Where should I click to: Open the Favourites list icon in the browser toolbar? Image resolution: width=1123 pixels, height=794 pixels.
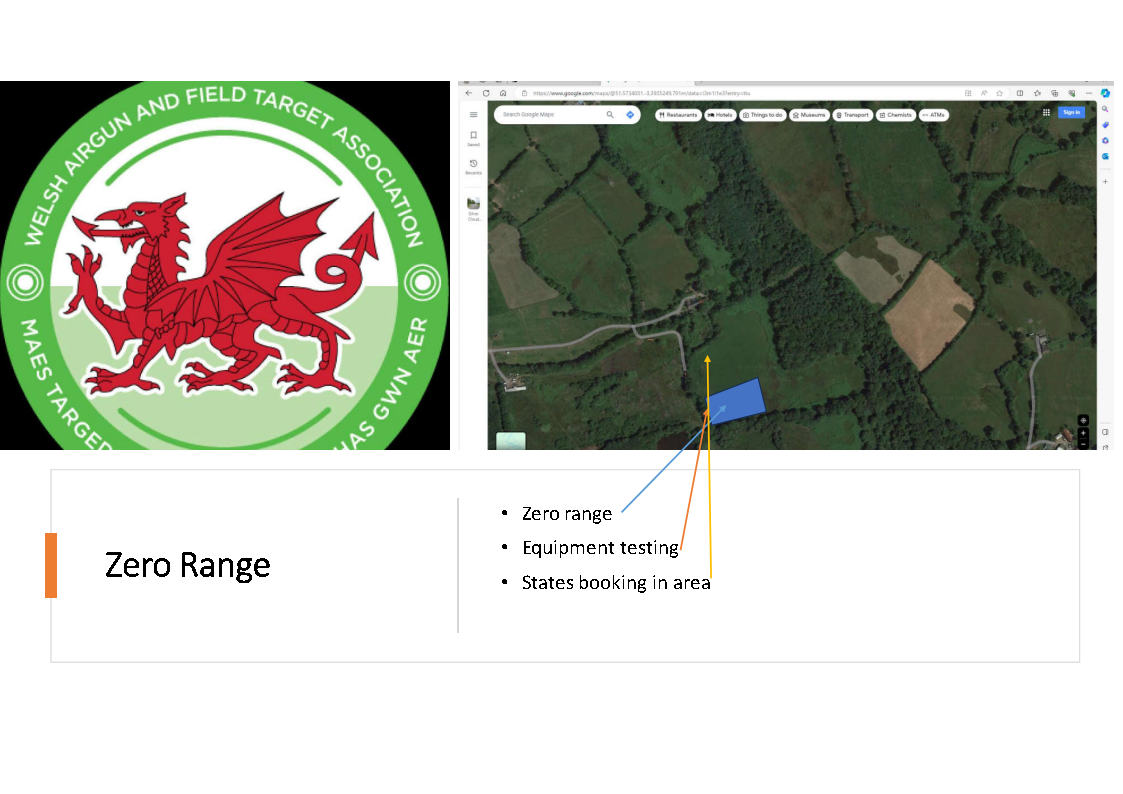(x=1037, y=93)
